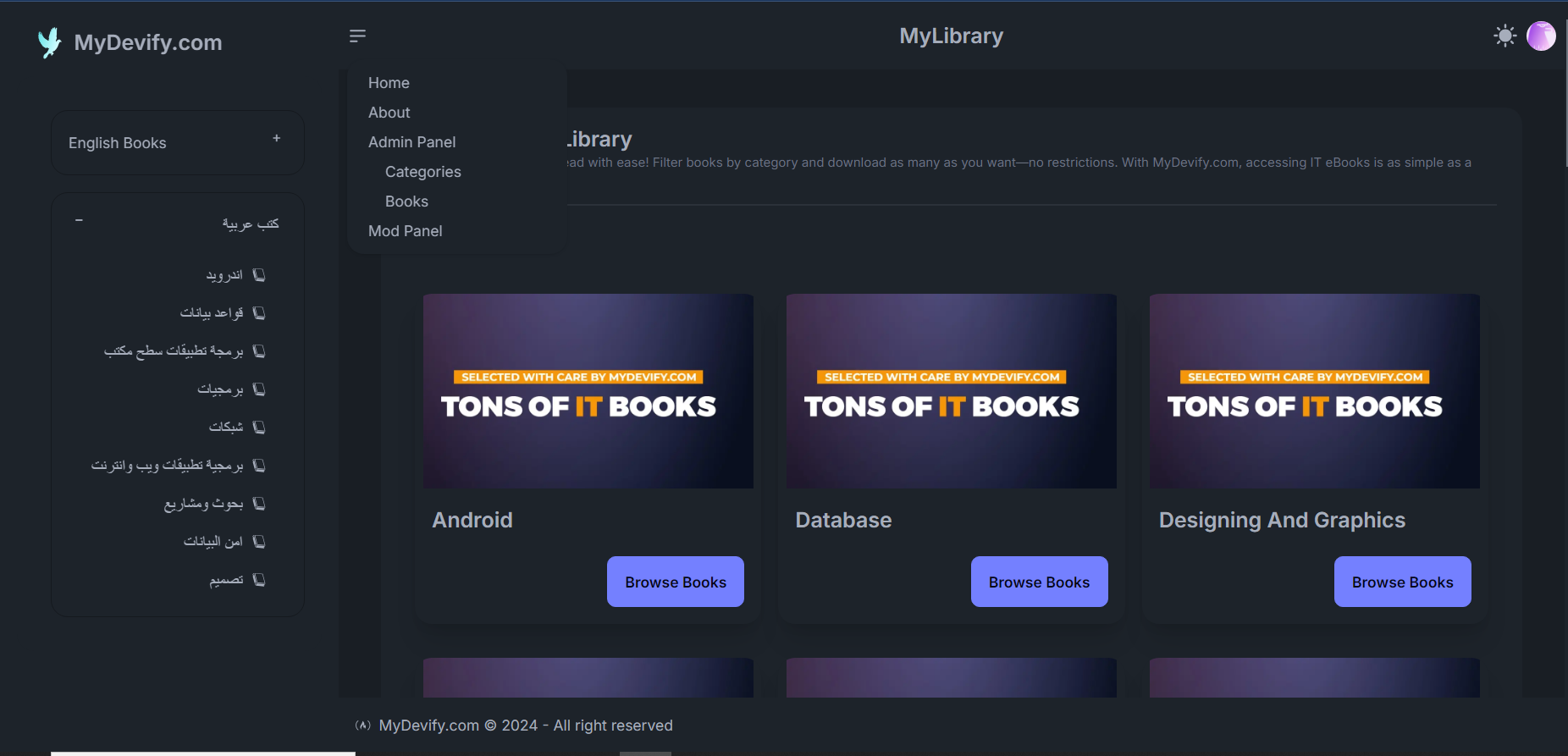Image resolution: width=1568 pixels, height=756 pixels.
Task: Click book icon beside برمجية تطبيقات ويب وانترنت
Action: coord(259,466)
